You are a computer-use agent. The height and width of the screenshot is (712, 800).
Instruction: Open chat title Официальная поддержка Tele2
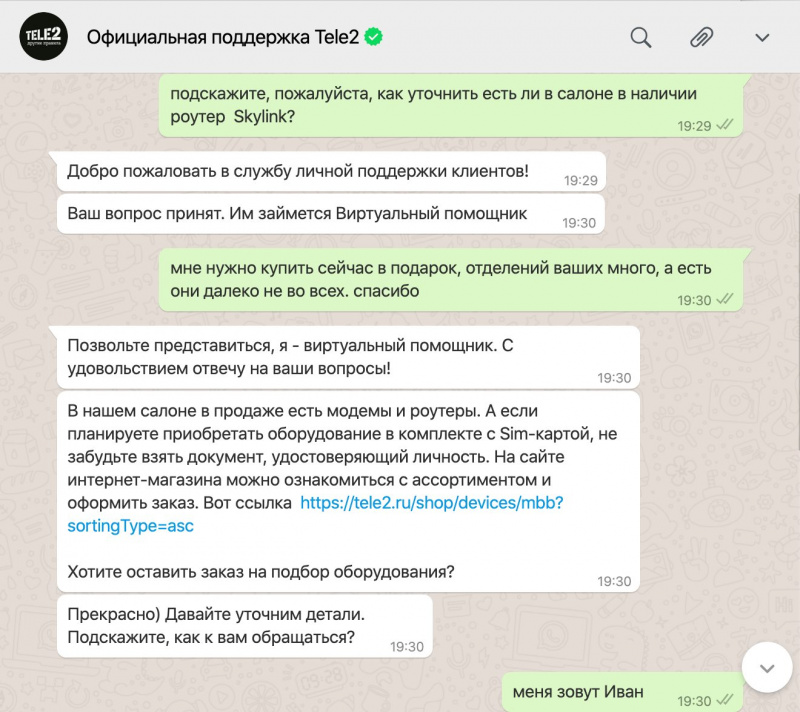tap(223, 37)
